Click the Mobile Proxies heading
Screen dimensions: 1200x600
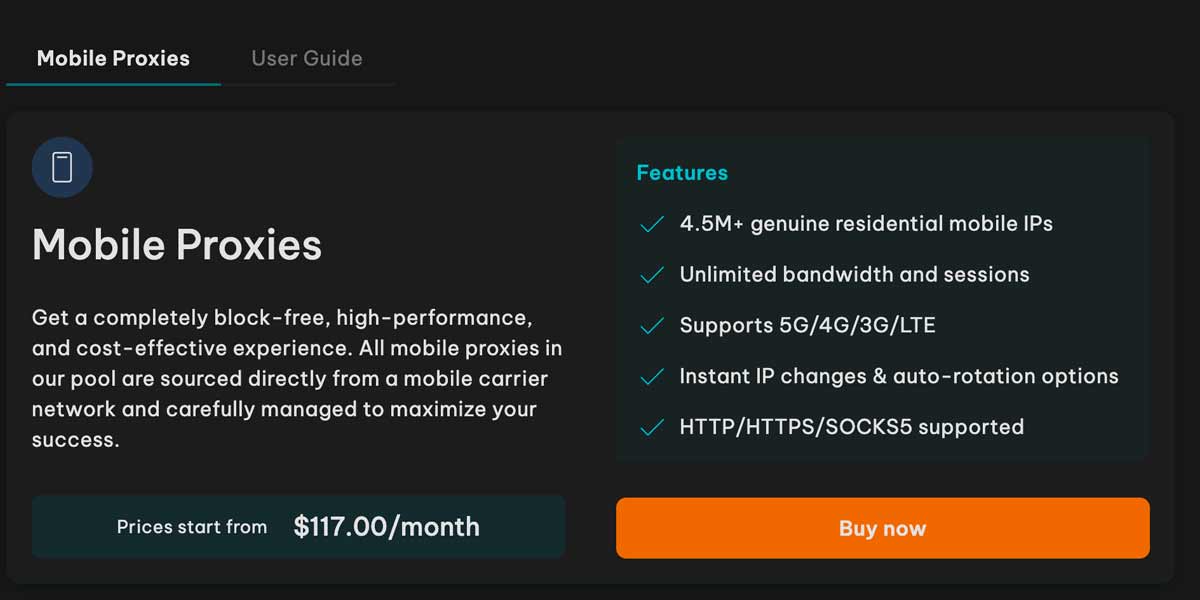tap(177, 245)
